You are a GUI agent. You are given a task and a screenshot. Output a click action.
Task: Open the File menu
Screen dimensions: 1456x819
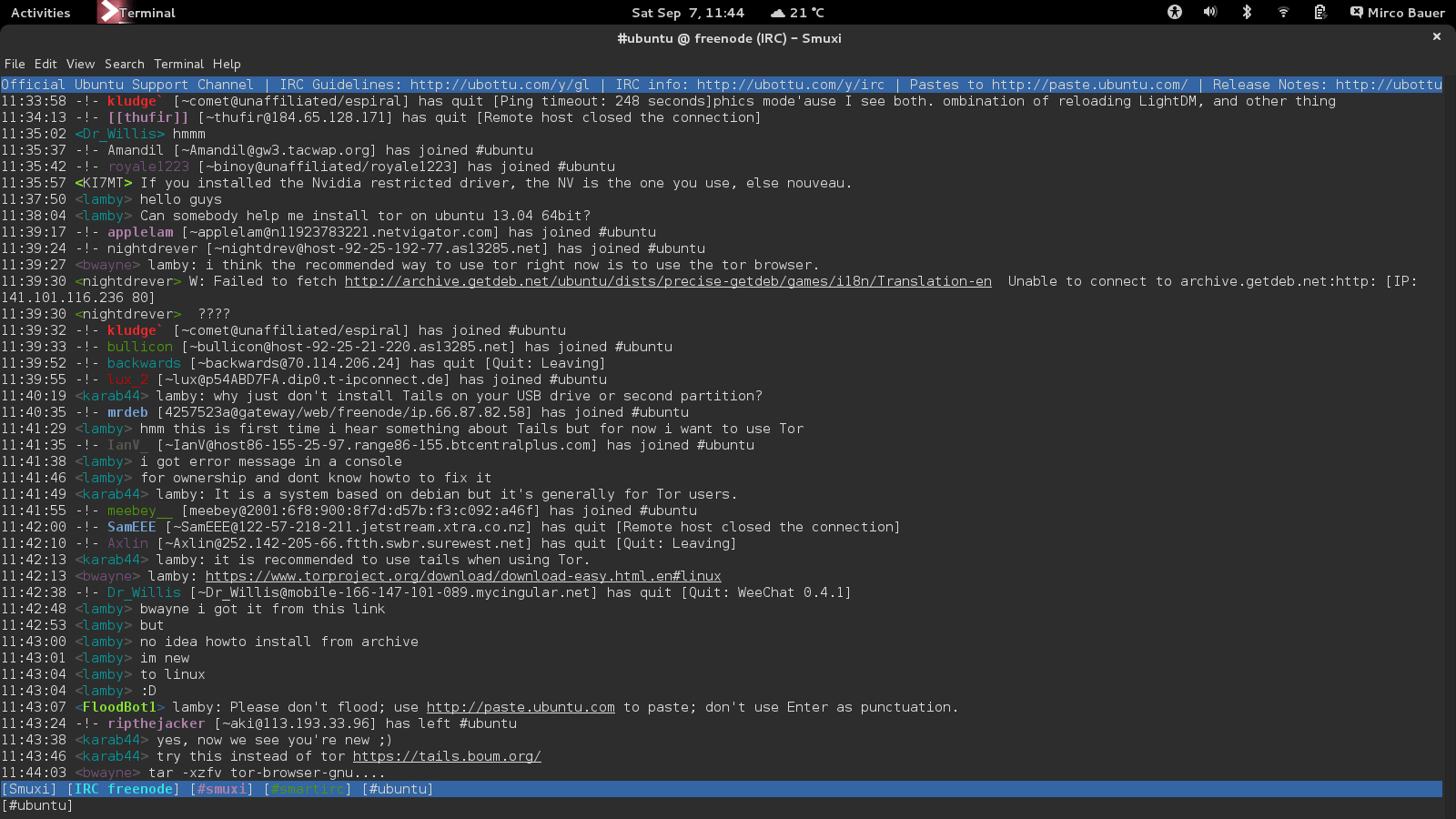[x=15, y=64]
